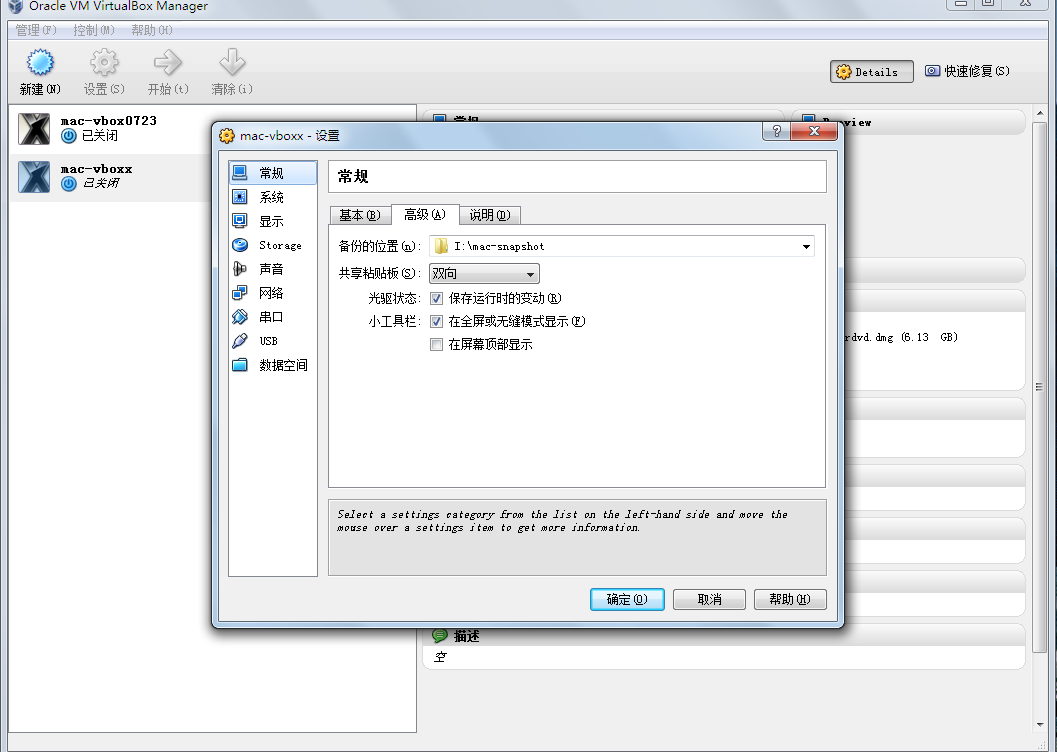This screenshot has width=1057, height=752.
Task: Click the Start (开始) arrow toolbar icon
Action: click(167, 62)
